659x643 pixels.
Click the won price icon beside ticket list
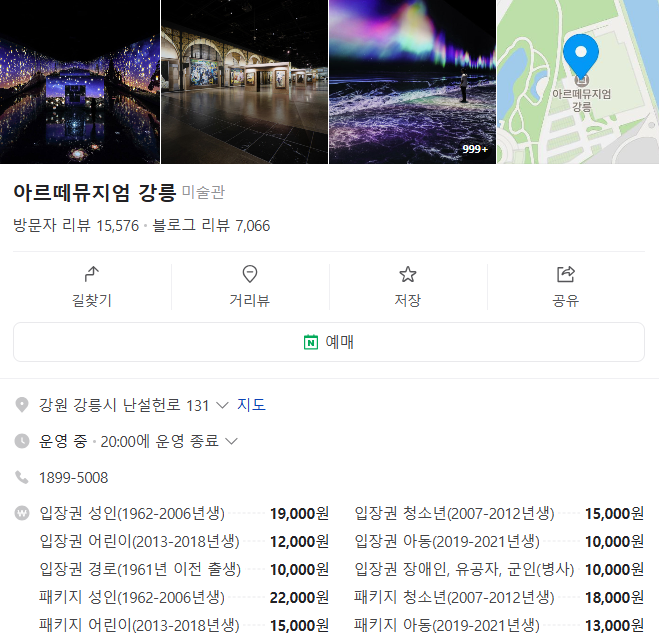pyautogui.click(x=22, y=513)
